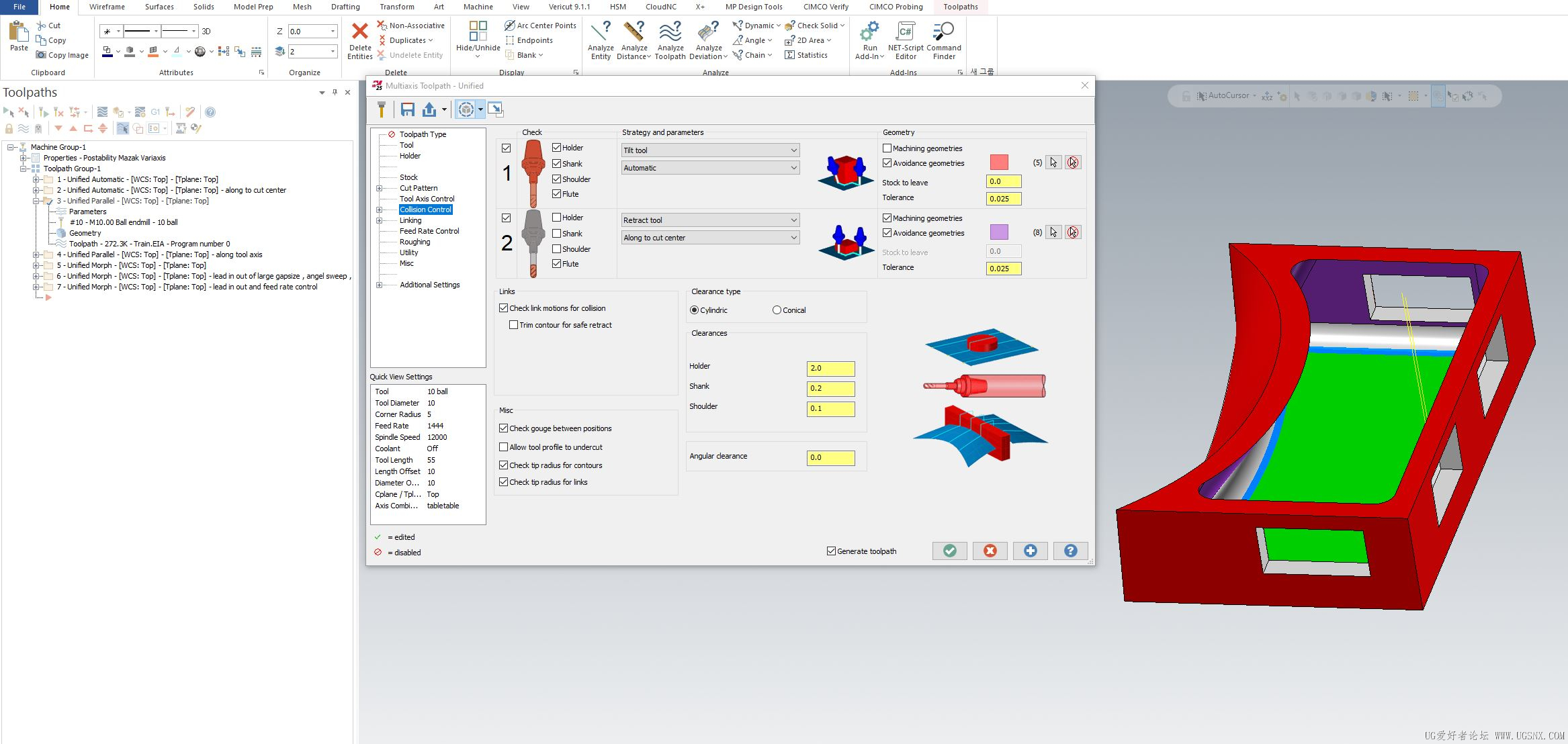
Task: Click the blue plus Apply button
Action: tap(1030, 551)
